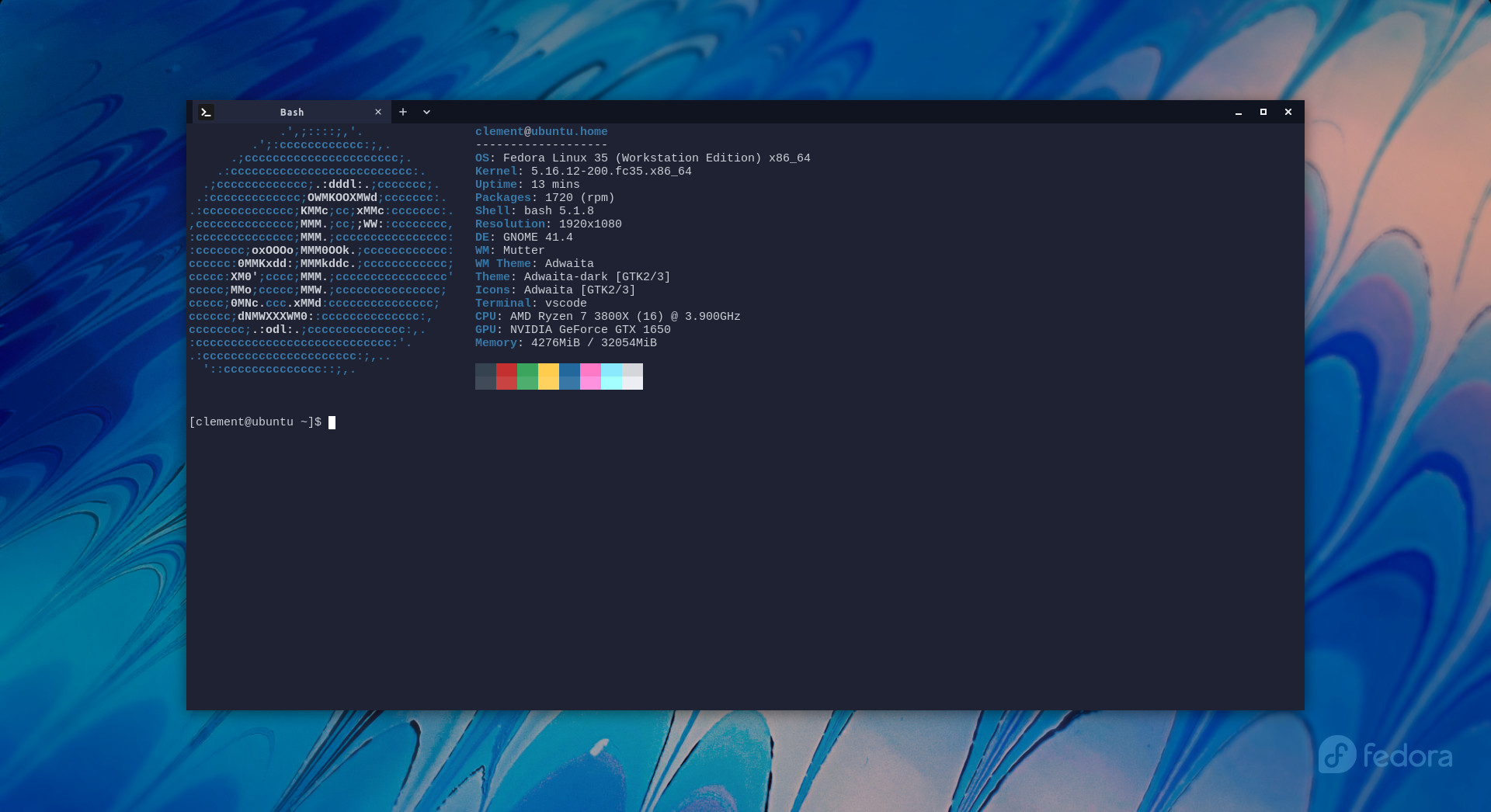1491x812 pixels.
Task: Pick the pink swatch in neofetch palette
Action: coord(590,377)
